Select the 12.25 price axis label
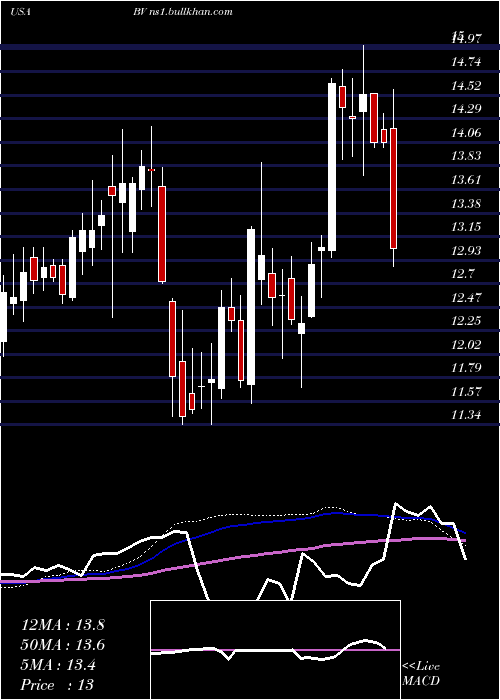The height and width of the screenshot is (700, 500). (x=466, y=321)
